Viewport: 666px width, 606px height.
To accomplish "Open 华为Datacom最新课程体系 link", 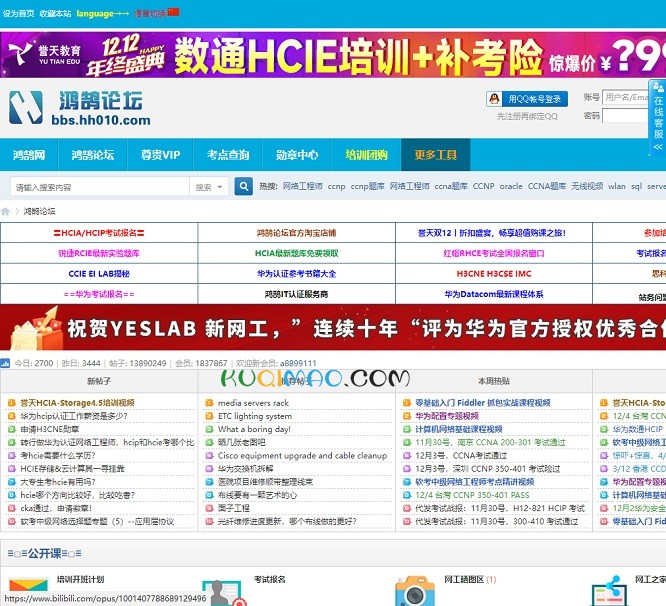I will click(x=494, y=294).
